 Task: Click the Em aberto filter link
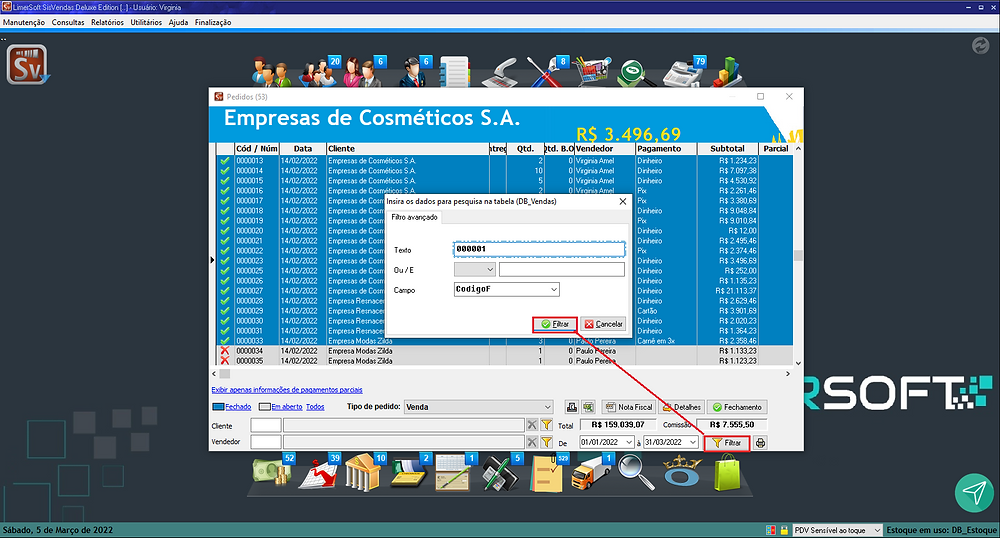pyautogui.click(x=287, y=407)
